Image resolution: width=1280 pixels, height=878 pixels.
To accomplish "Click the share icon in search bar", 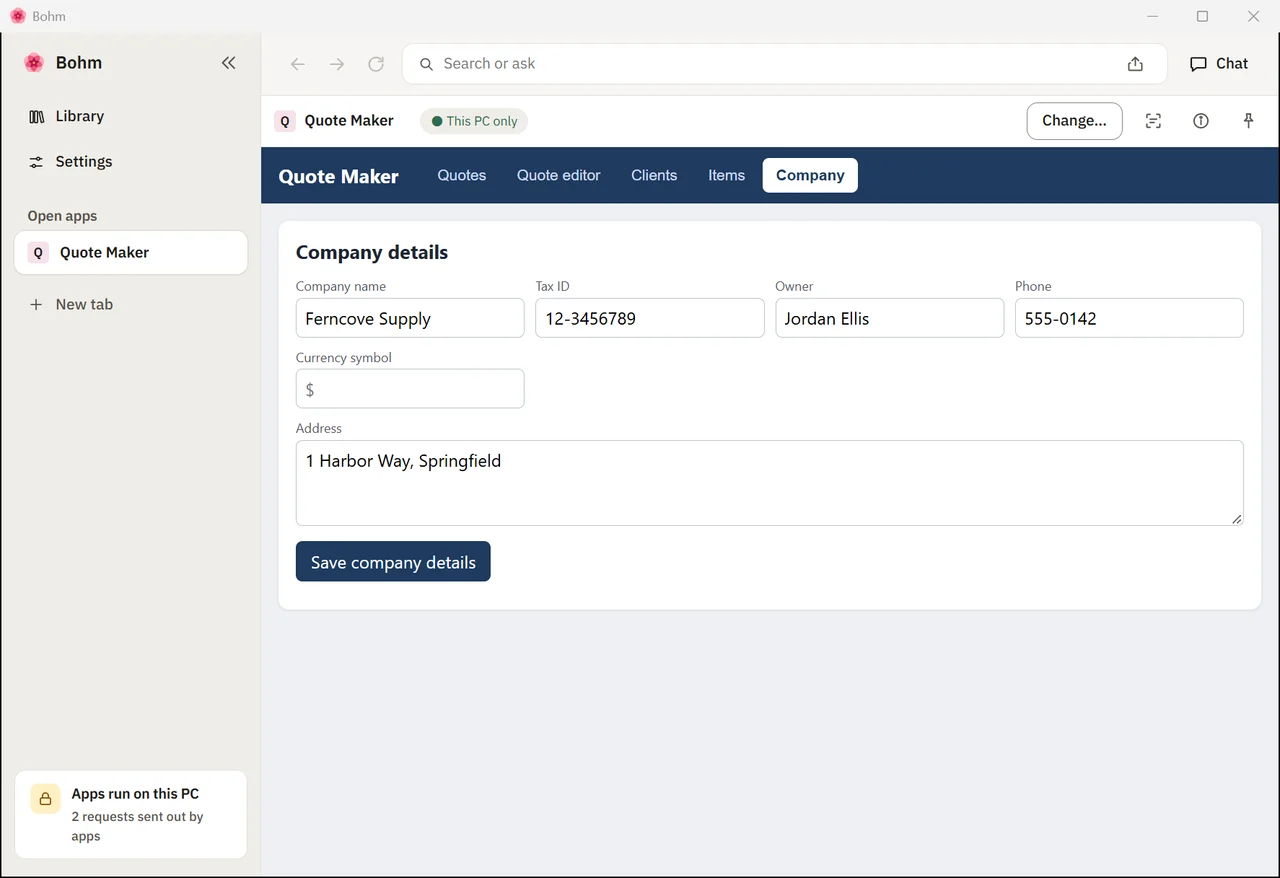I will click(1135, 64).
